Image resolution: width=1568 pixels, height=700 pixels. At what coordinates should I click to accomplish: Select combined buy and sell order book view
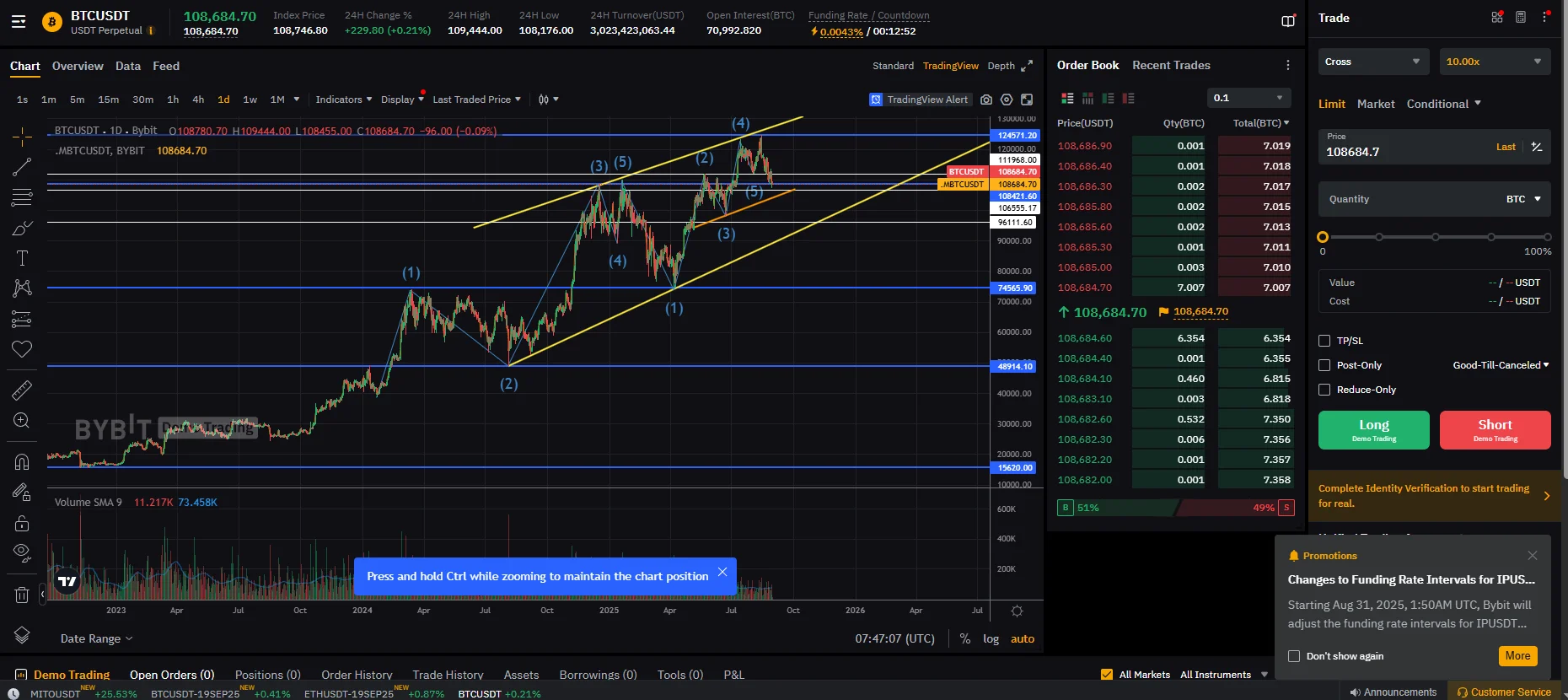coord(1067,98)
